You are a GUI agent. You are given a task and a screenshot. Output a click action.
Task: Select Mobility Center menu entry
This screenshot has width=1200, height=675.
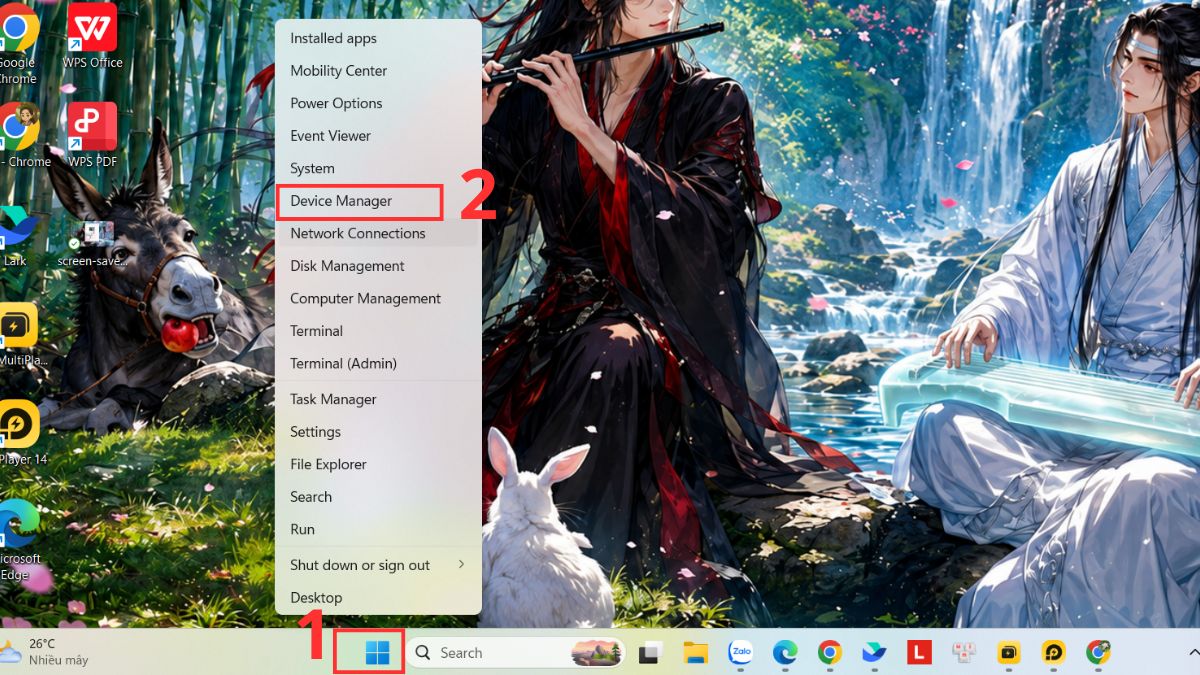coord(378,71)
